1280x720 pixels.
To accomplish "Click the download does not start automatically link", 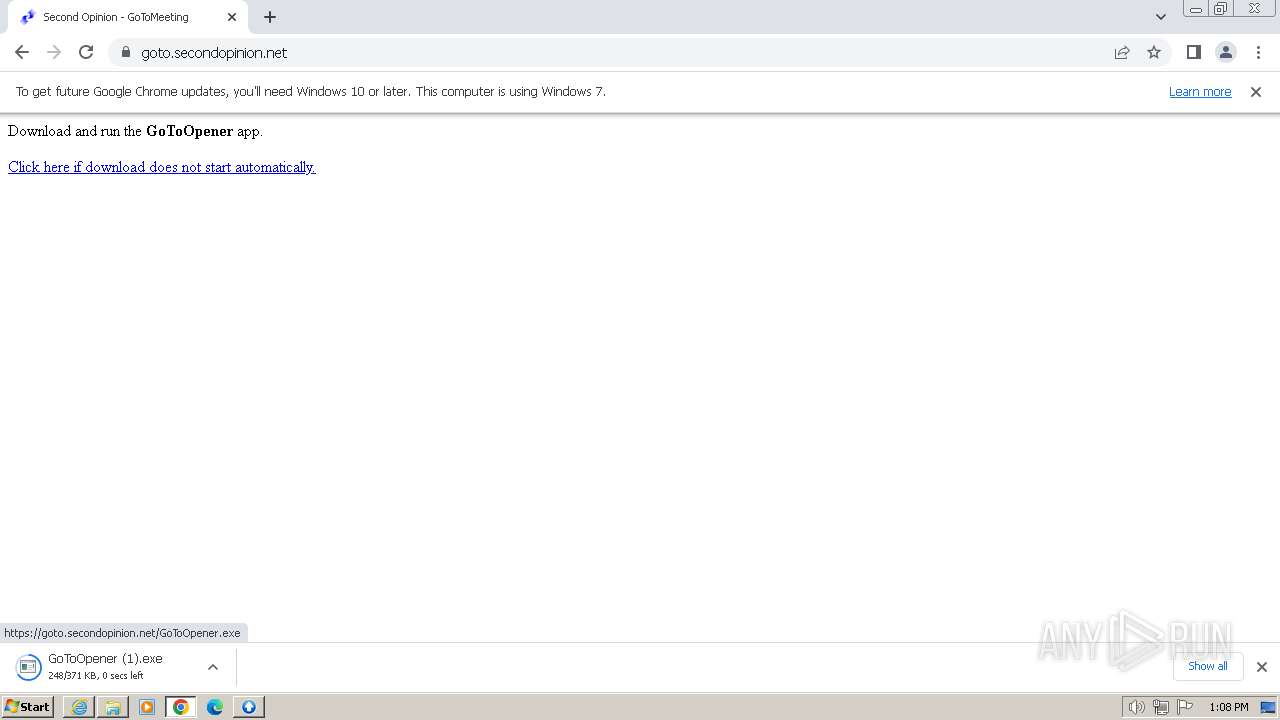I will click(x=162, y=167).
